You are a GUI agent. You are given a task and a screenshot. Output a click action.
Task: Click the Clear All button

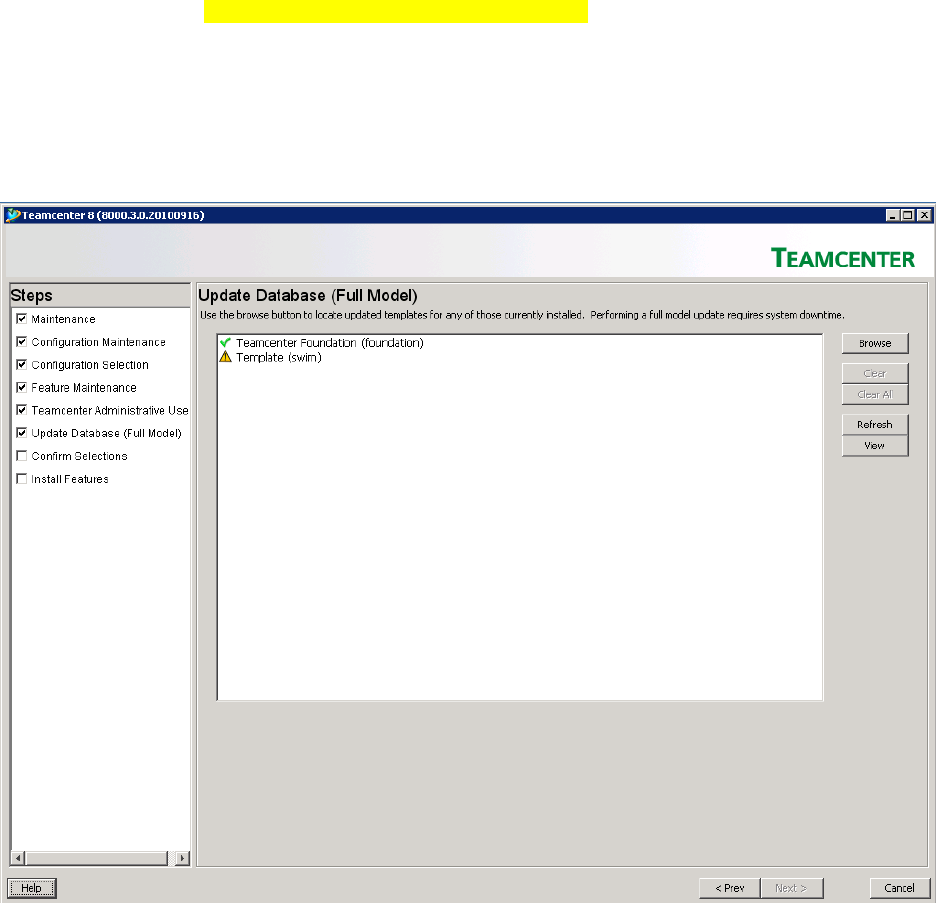(875, 395)
